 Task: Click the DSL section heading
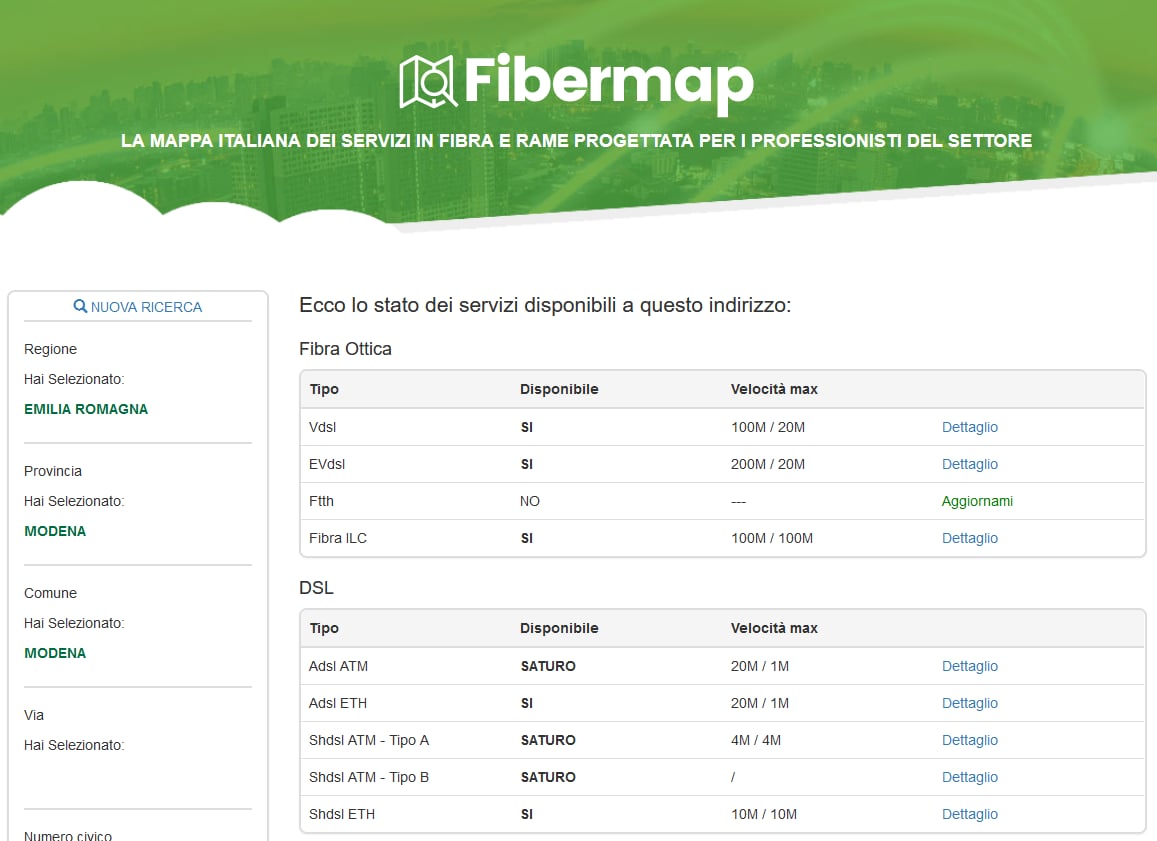click(x=317, y=588)
